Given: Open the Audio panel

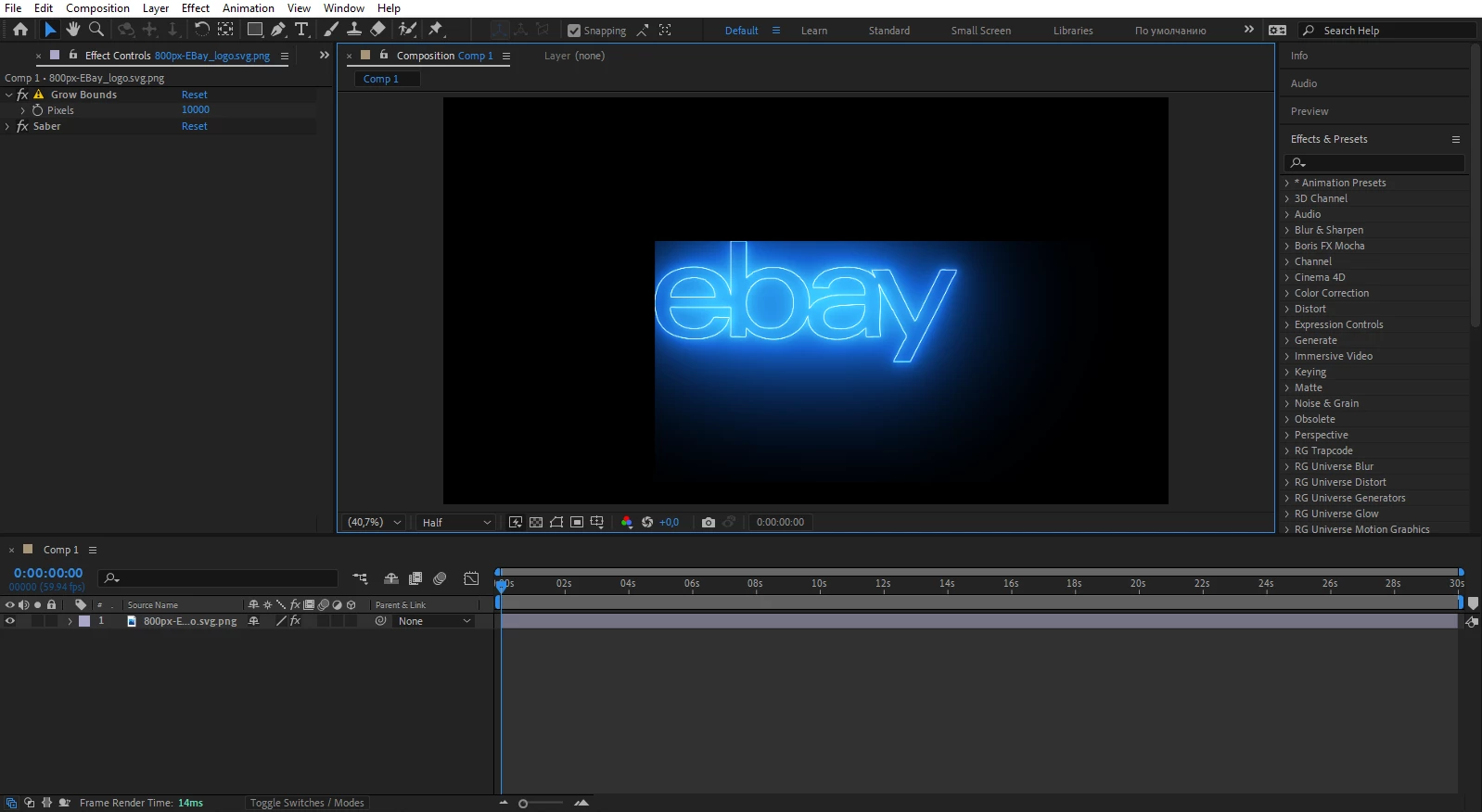Looking at the screenshot, I should click(x=1304, y=83).
